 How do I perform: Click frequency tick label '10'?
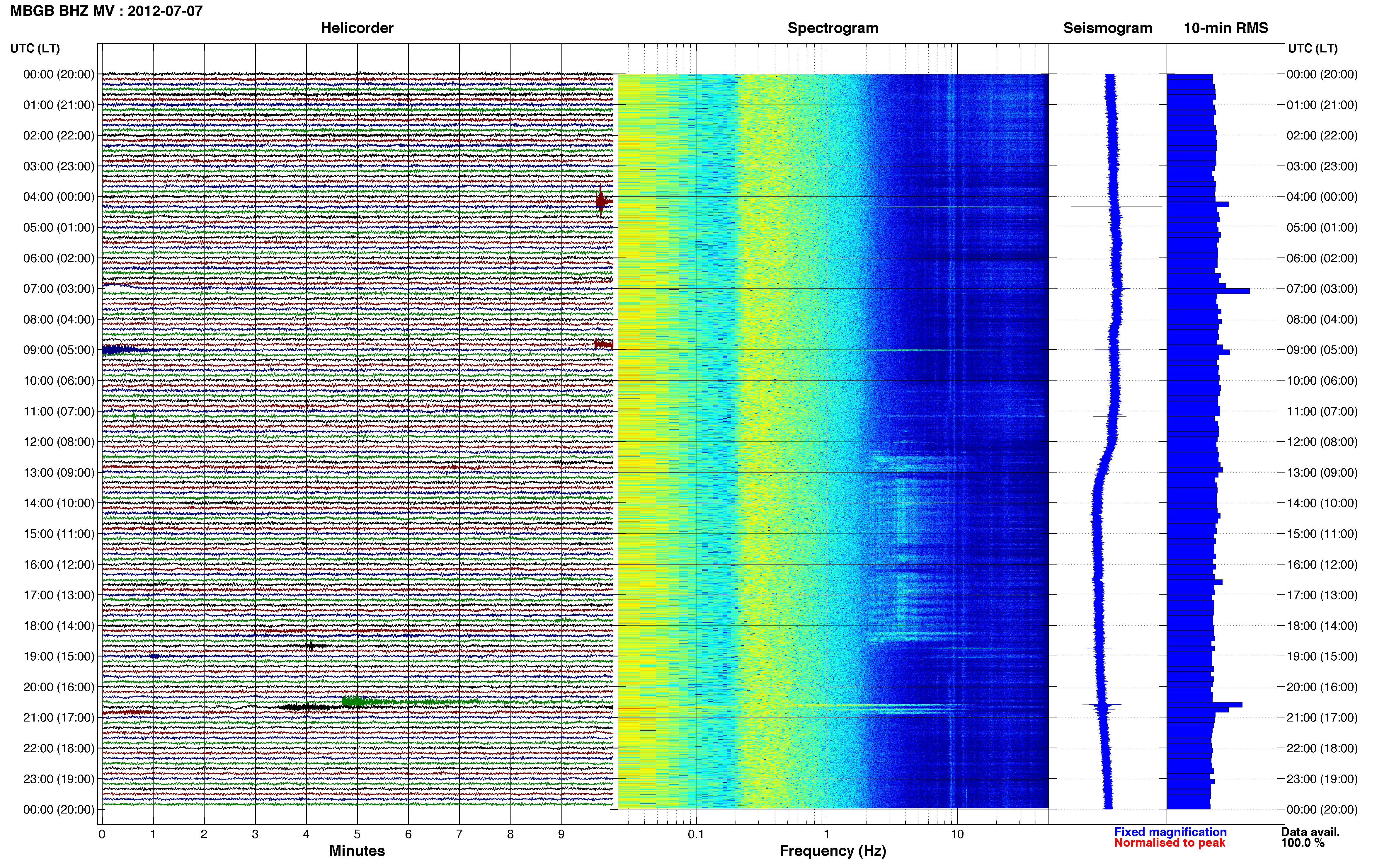[957, 834]
